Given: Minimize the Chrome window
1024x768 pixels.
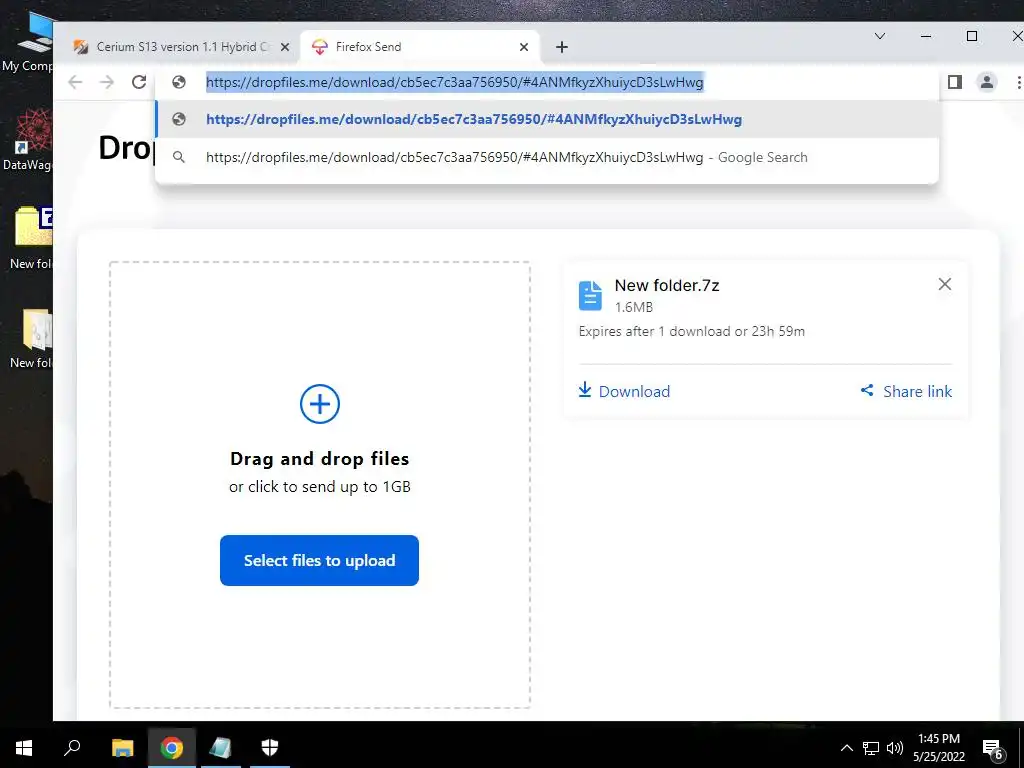Looking at the screenshot, I should (926, 36).
